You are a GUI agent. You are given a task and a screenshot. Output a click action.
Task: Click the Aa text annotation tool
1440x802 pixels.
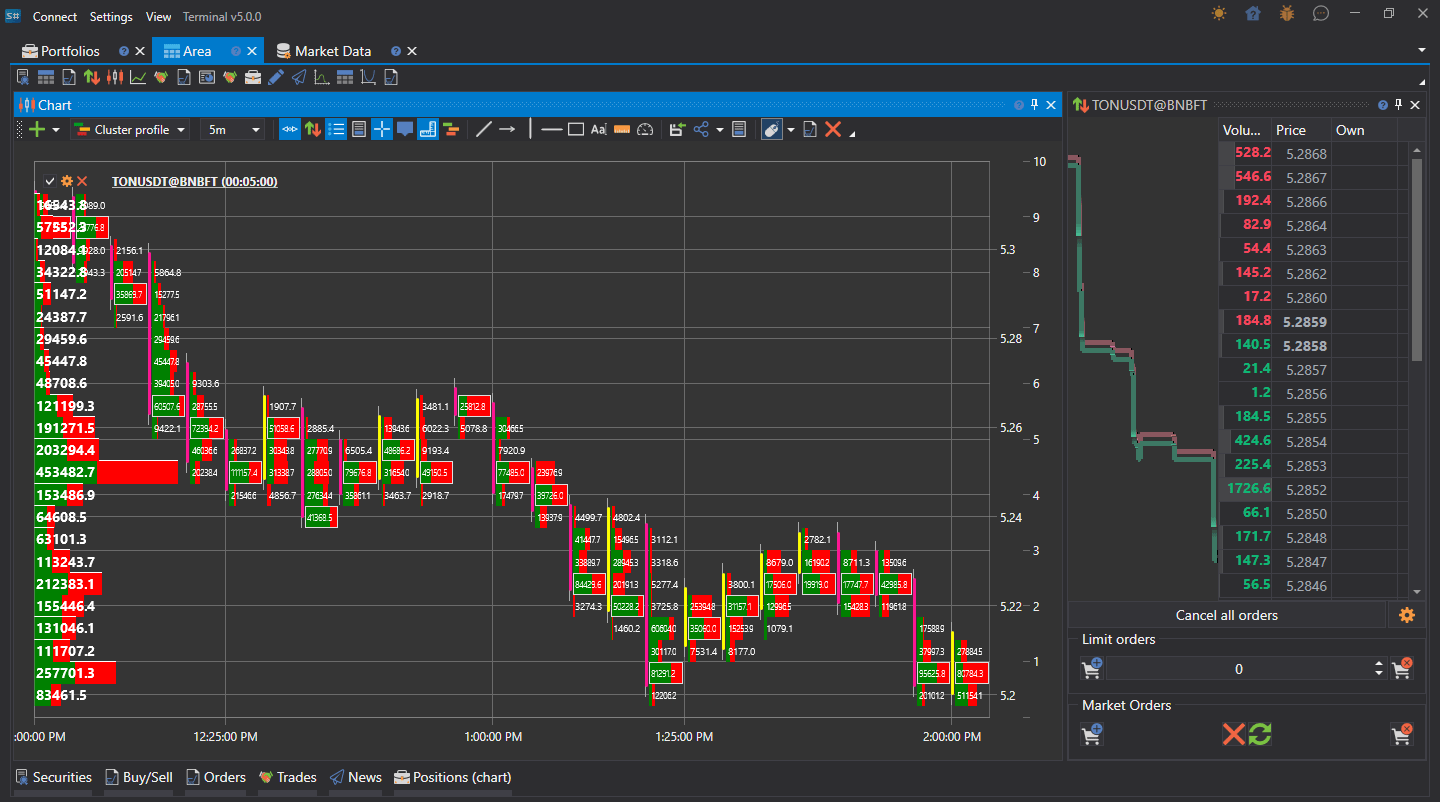pyautogui.click(x=598, y=129)
